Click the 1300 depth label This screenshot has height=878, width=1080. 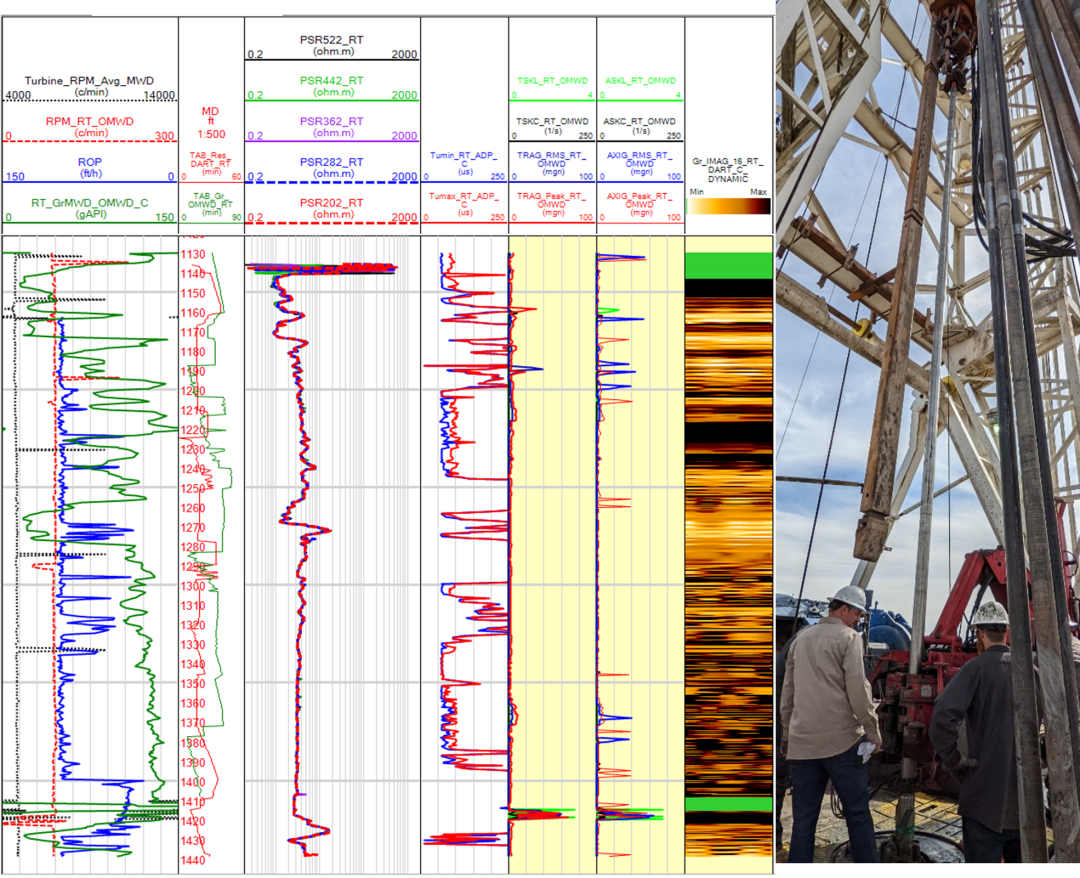pyautogui.click(x=192, y=586)
